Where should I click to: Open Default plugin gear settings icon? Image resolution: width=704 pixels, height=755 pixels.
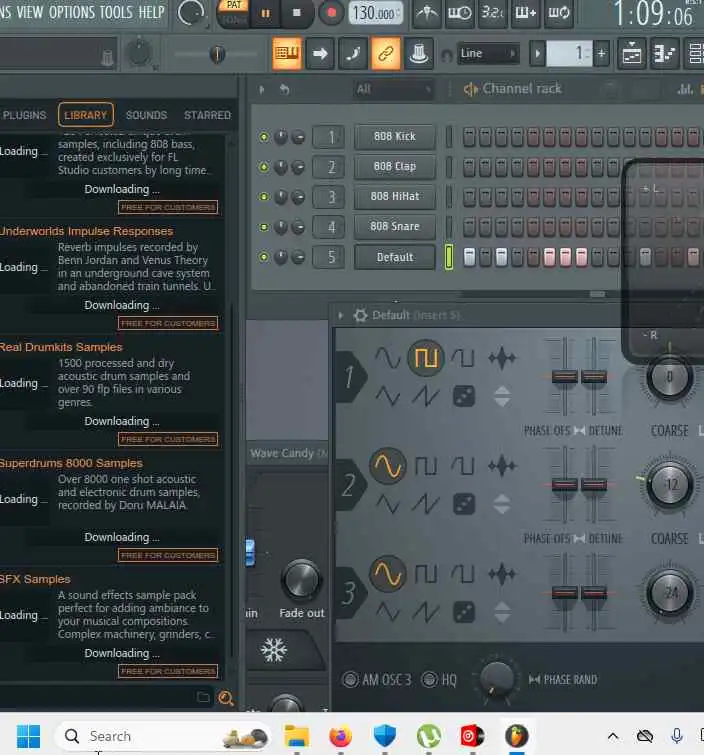coord(360,315)
